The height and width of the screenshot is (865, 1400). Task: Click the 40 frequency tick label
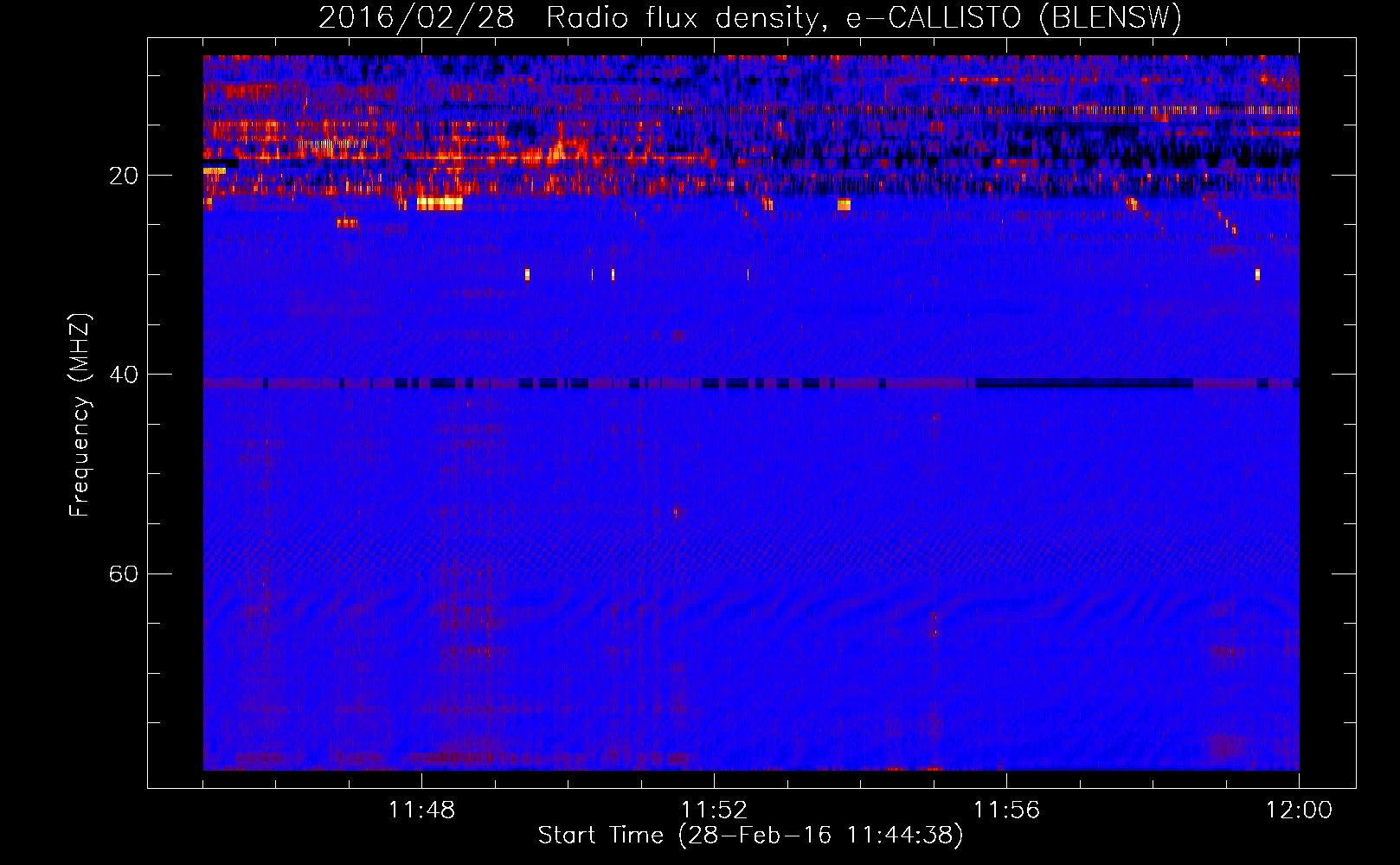pyautogui.click(x=123, y=375)
